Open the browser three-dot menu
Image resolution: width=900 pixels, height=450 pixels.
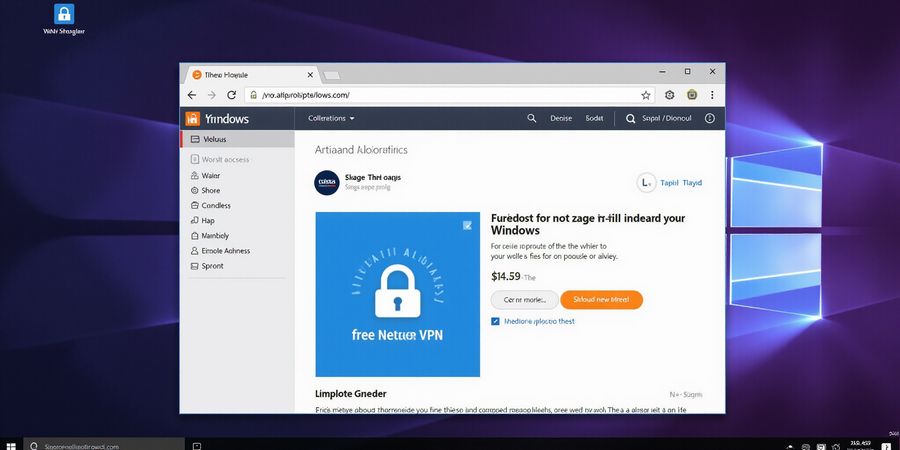[x=712, y=95]
